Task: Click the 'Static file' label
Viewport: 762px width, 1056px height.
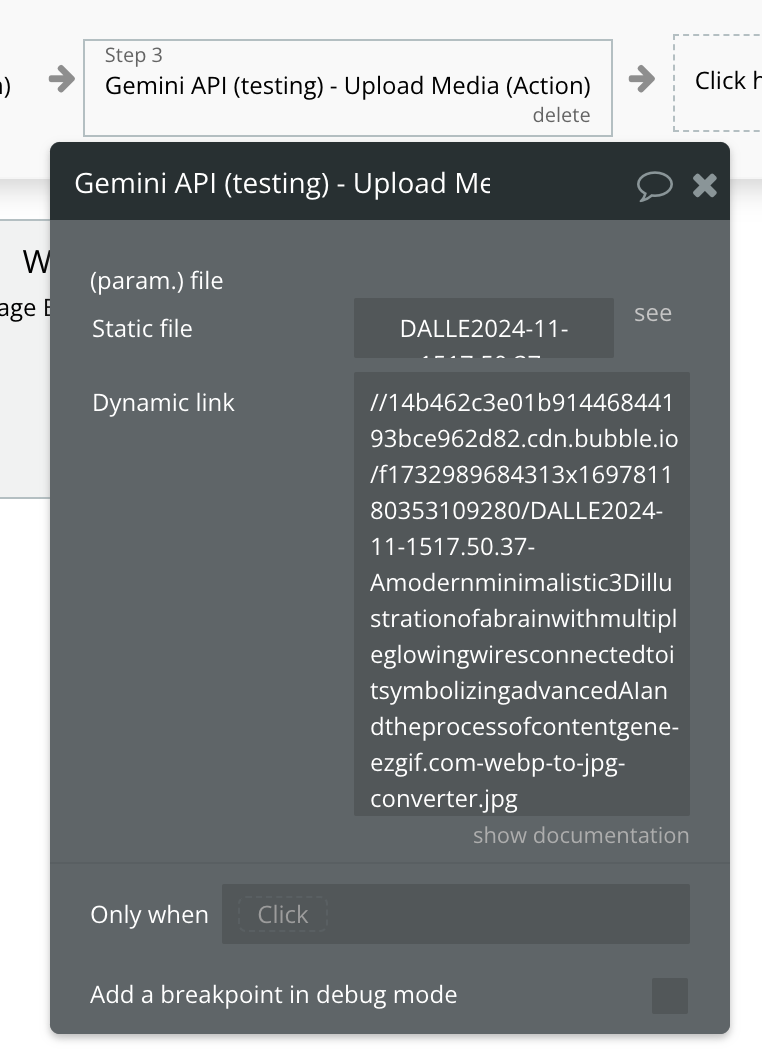Action: 142,328
